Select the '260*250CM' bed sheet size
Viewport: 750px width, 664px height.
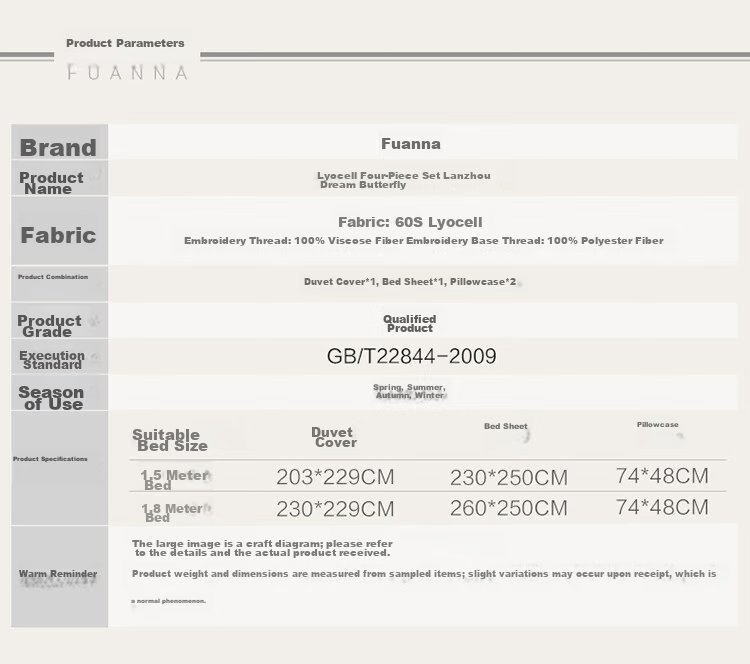click(509, 508)
